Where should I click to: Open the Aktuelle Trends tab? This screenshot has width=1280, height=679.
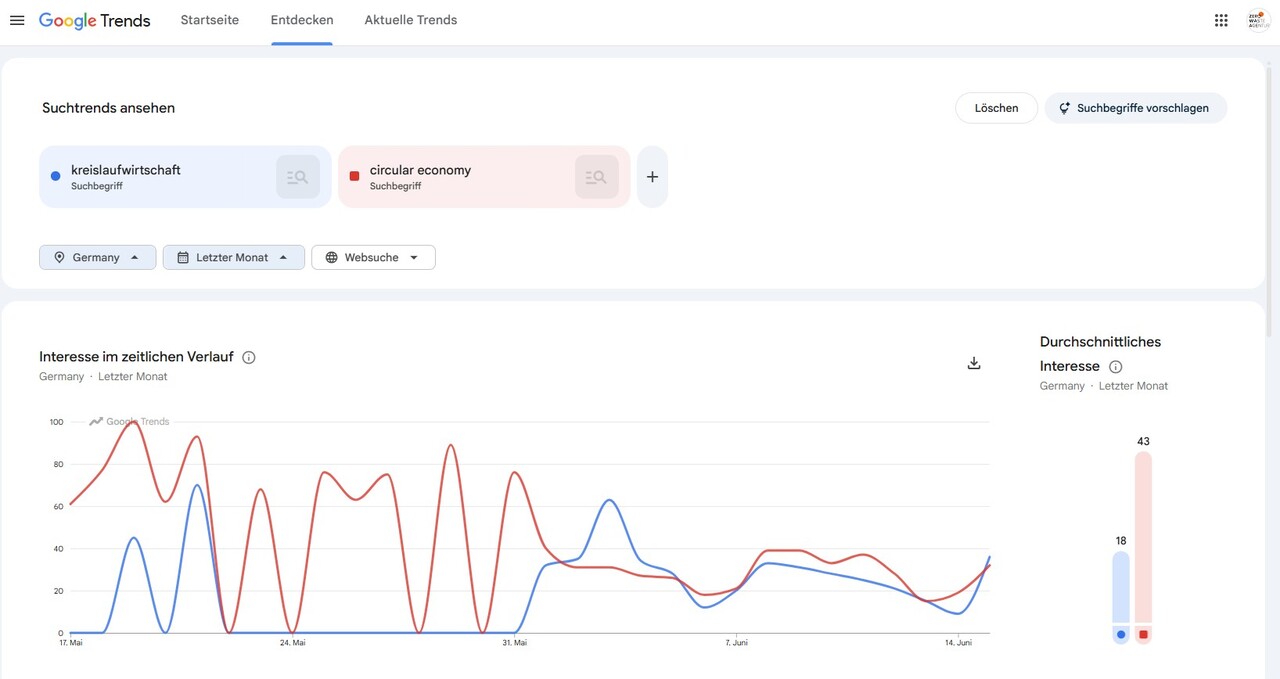coord(411,20)
